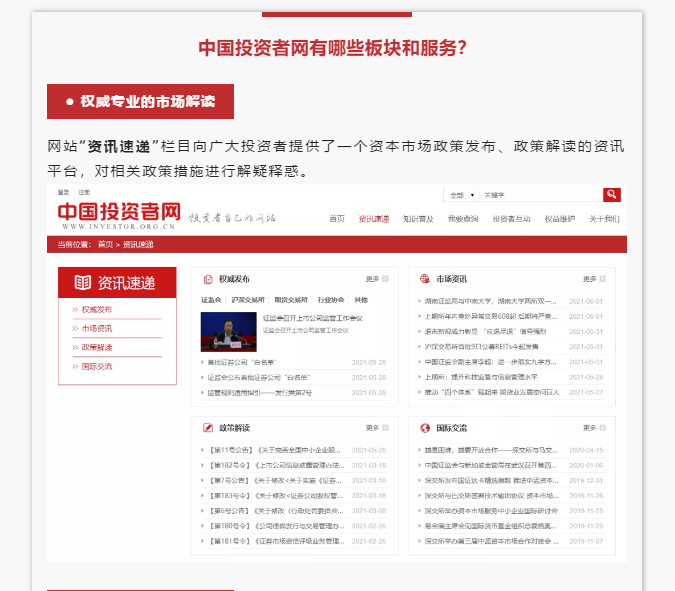
Task: Switch to the 沪深交易所 tab
Action: coord(248,300)
